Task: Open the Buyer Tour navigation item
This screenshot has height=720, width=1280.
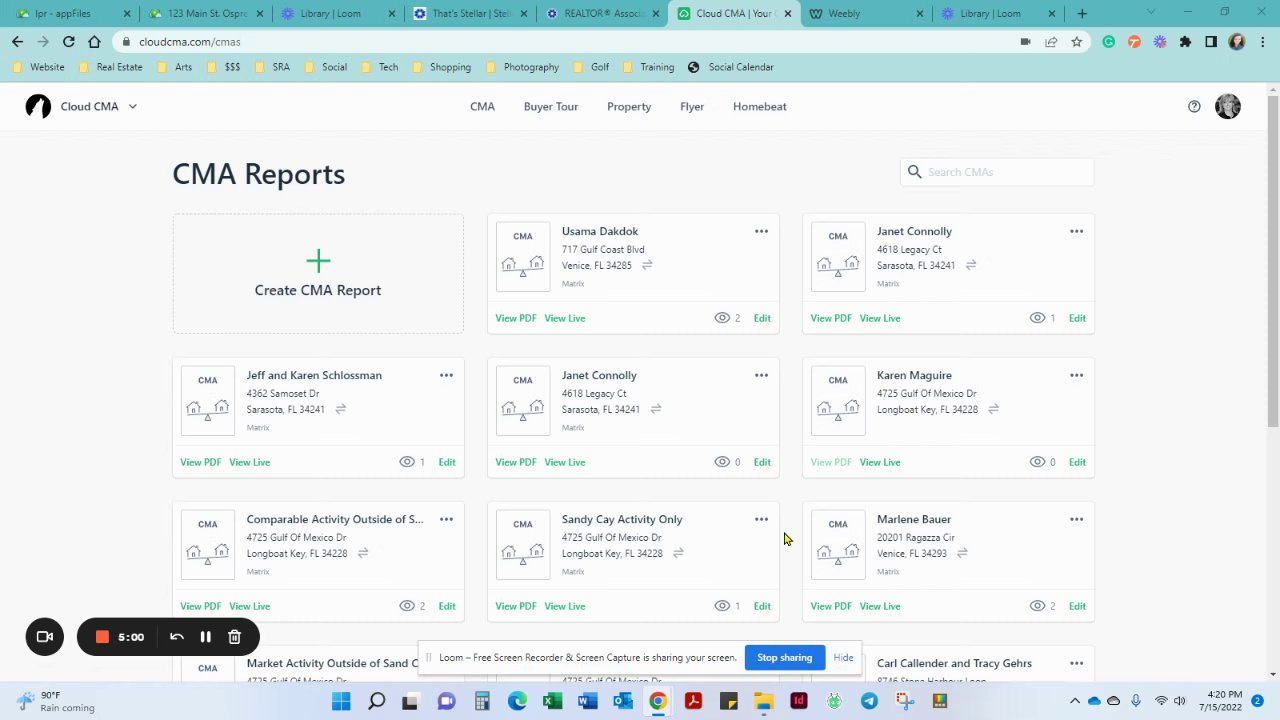Action: tap(551, 106)
